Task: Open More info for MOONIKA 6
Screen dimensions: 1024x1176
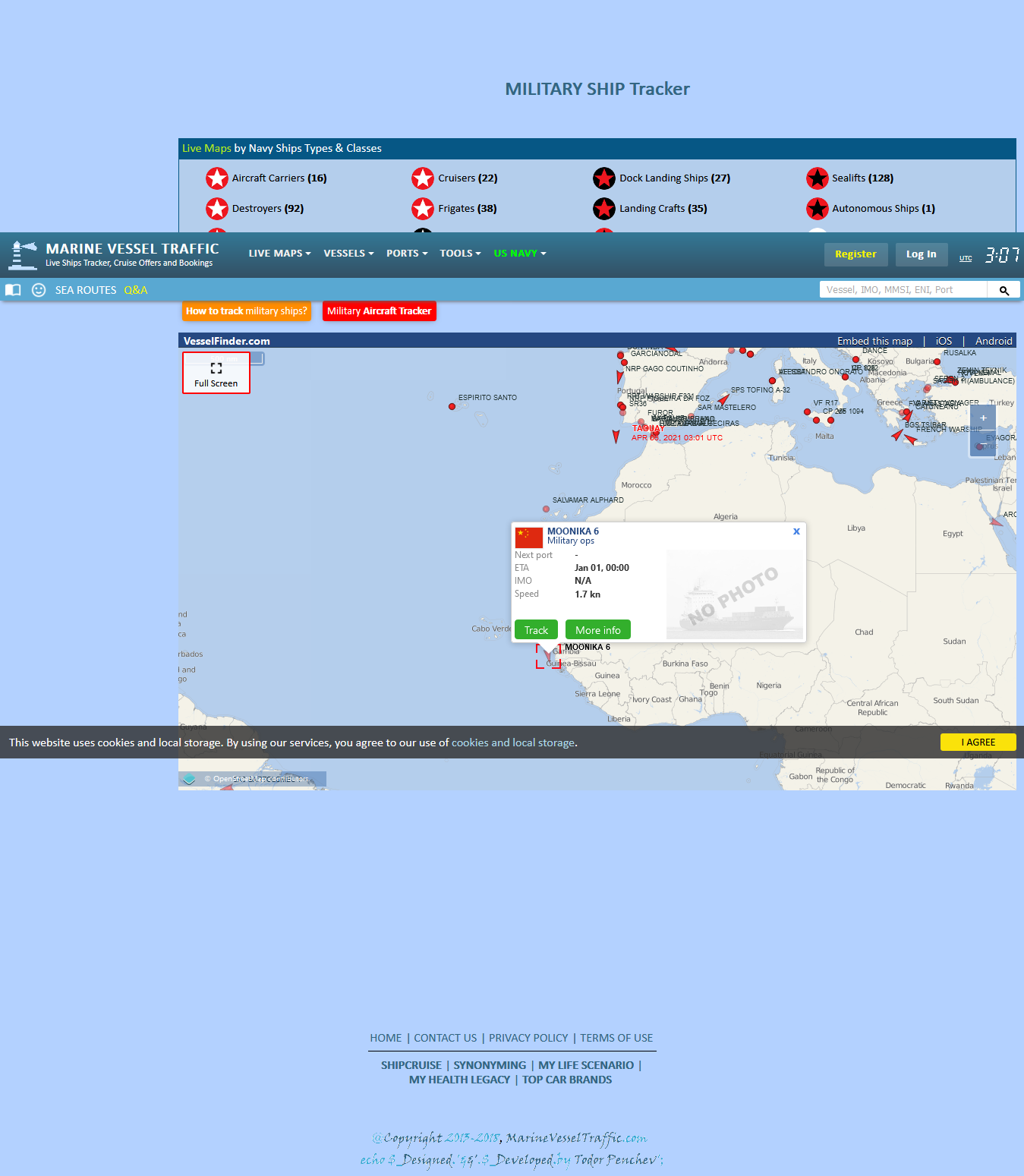Action: [x=598, y=630]
